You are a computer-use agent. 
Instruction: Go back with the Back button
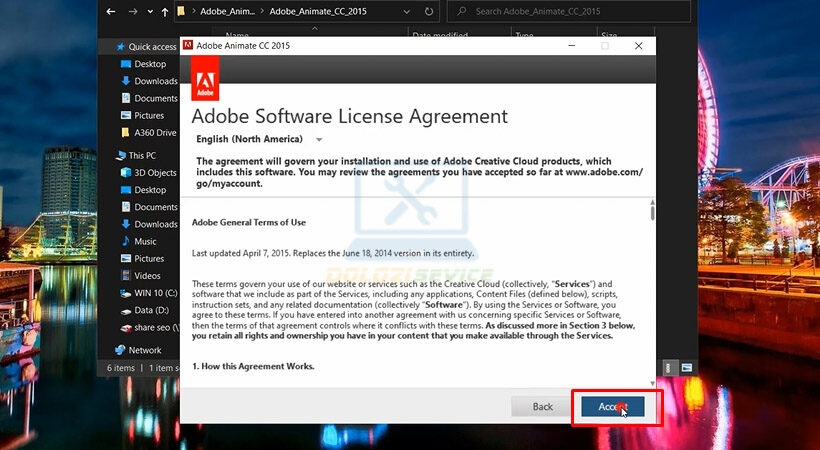pos(542,407)
